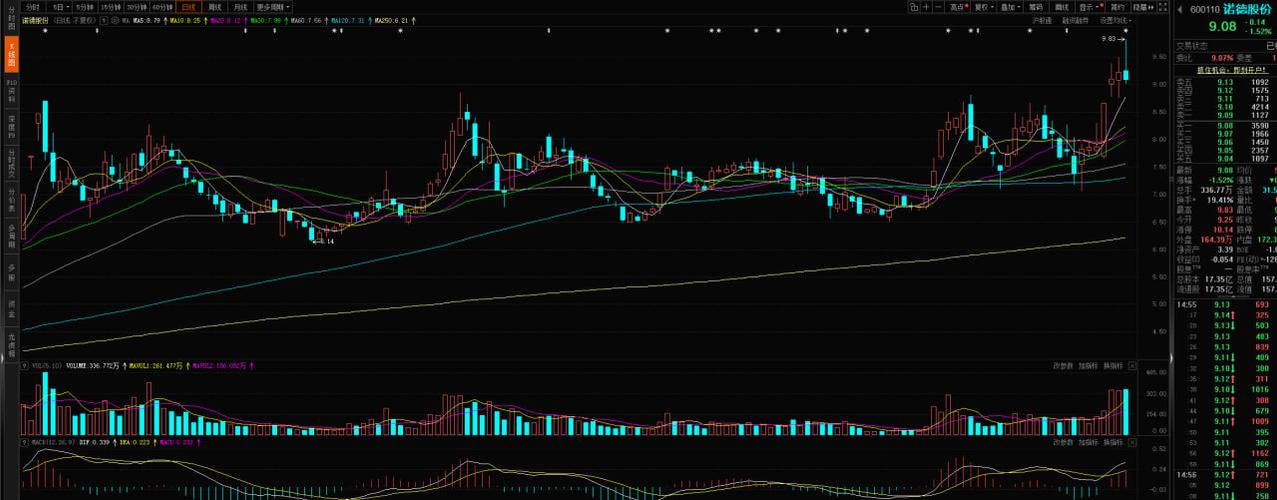Collapse the 隐藏 side panel
The width and height of the screenshot is (1277, 500).
pos(1144,6)
